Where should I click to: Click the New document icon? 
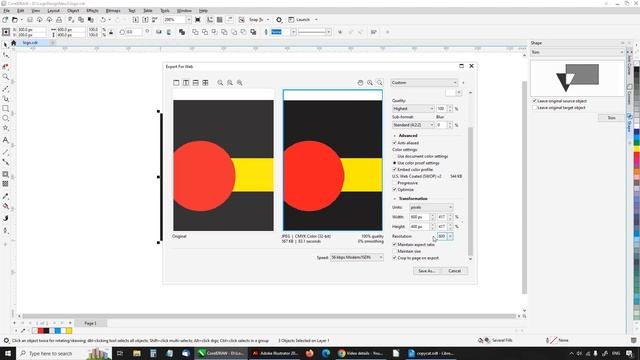coord(5,20)
